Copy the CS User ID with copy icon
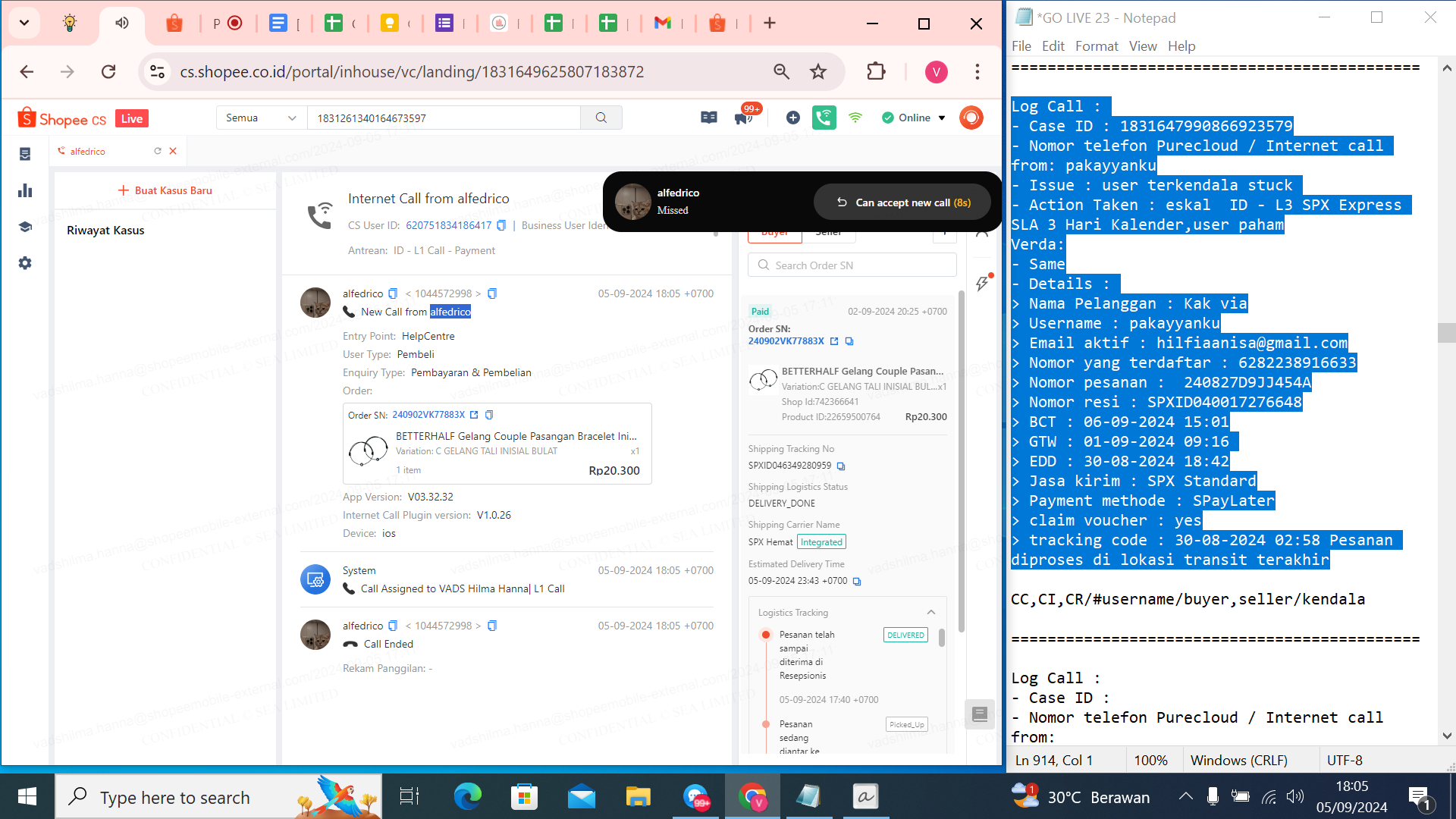 click(501, 225)
